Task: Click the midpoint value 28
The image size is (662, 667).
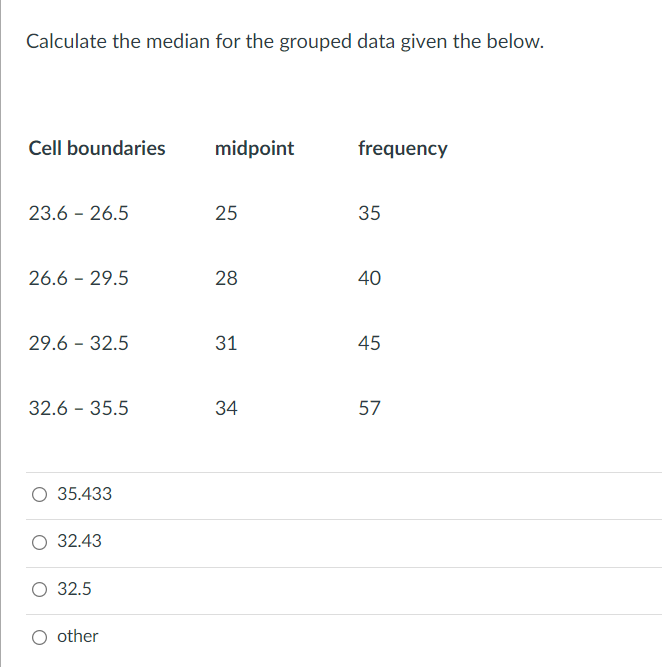Action: click(226, 278)
